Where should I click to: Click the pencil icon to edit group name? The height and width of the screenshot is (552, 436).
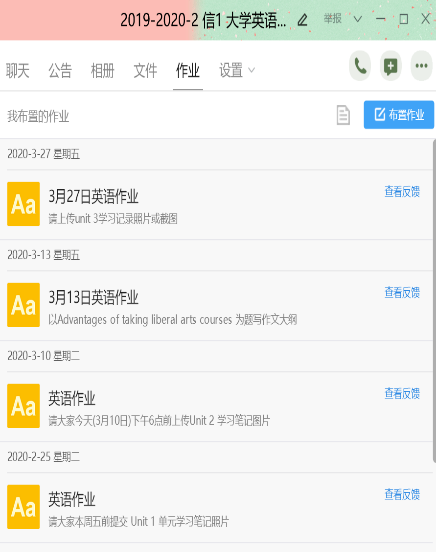pyautogui.click(x=303, y=20)
